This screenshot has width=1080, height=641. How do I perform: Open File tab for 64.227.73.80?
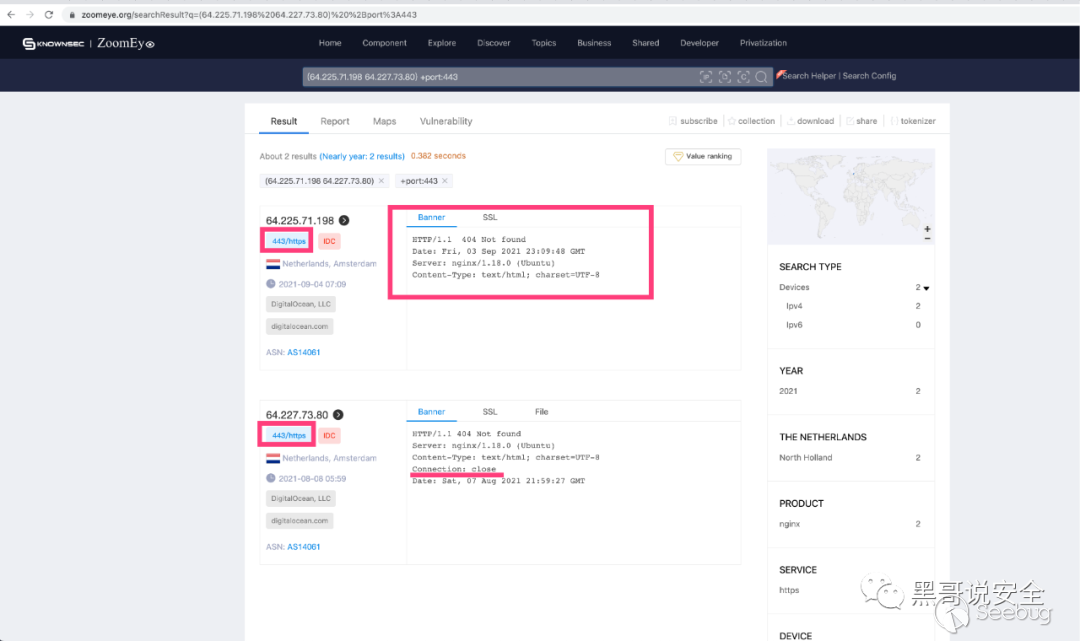coord(541,412)
